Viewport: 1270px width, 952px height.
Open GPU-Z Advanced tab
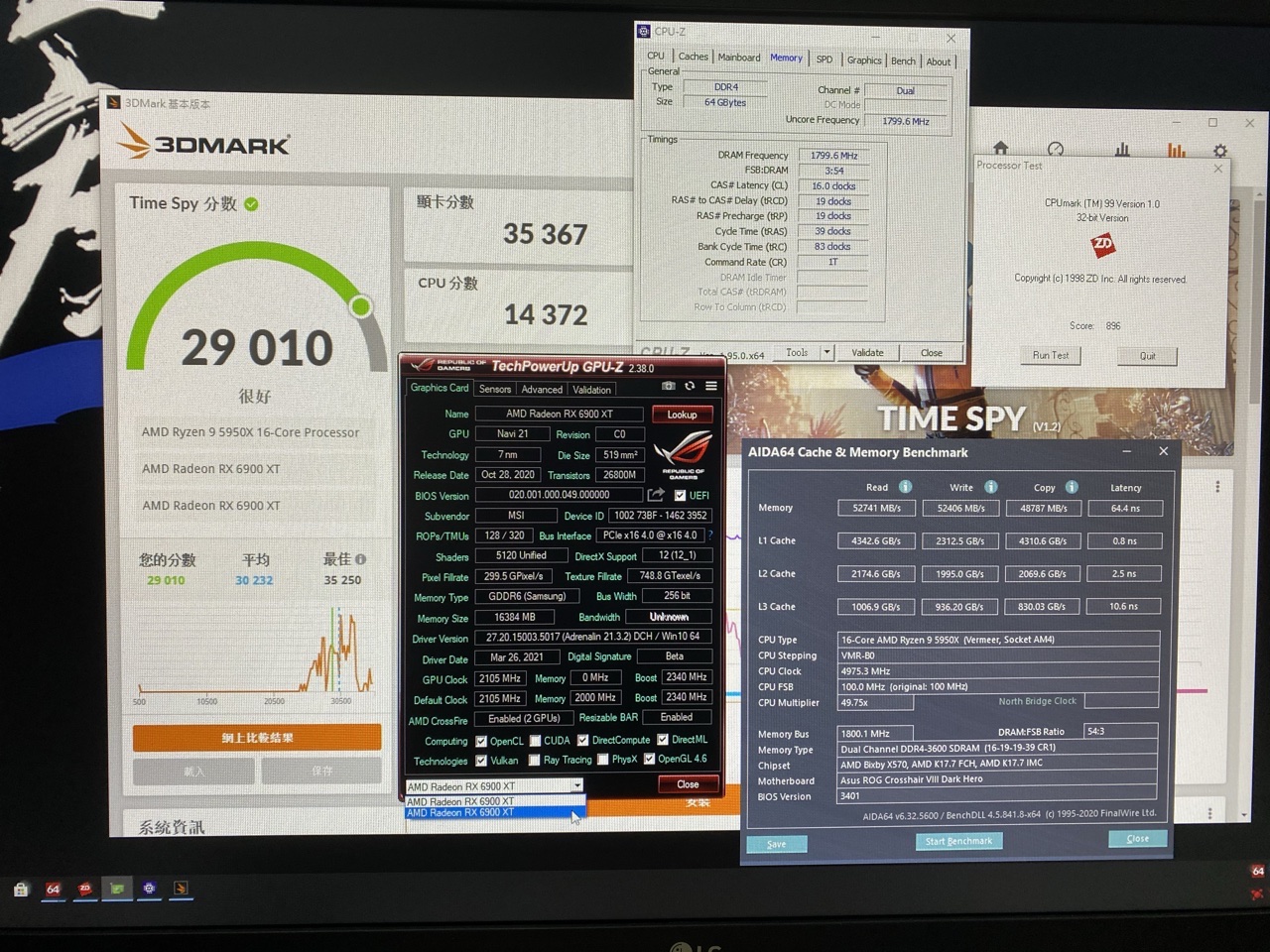point(542,389)
